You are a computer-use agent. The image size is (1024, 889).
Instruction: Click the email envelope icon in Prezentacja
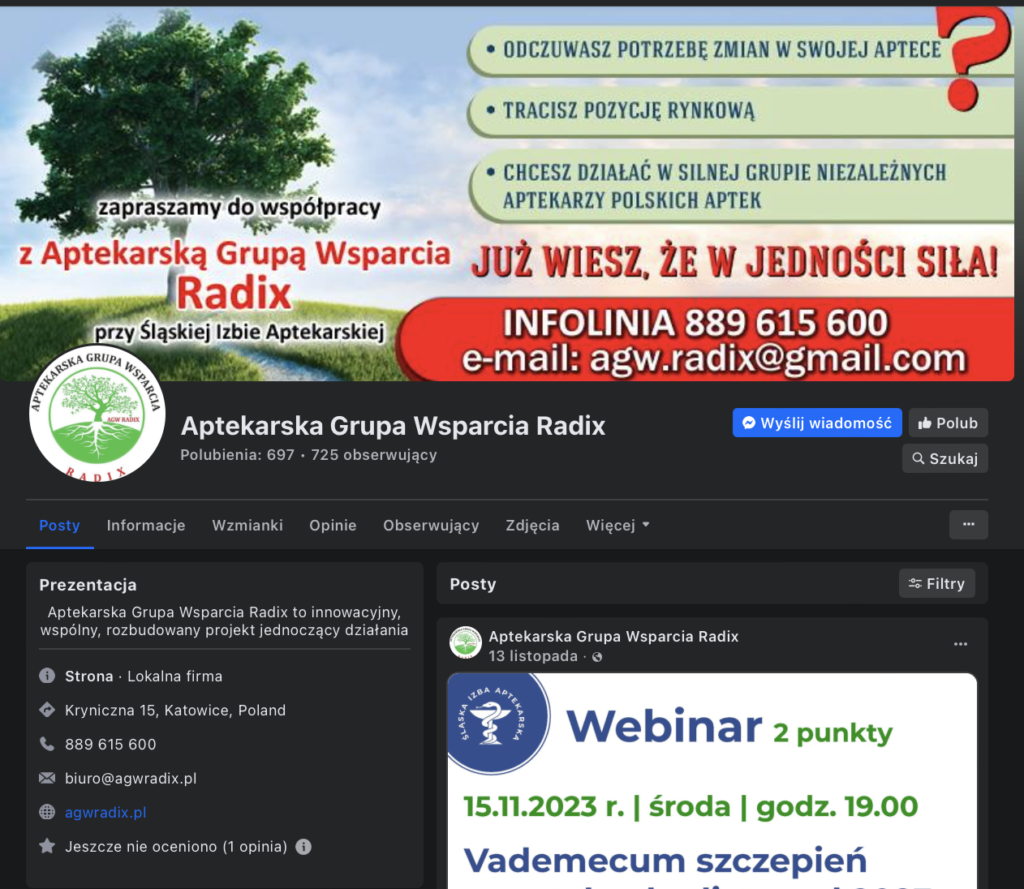click(x=47, y=778)
